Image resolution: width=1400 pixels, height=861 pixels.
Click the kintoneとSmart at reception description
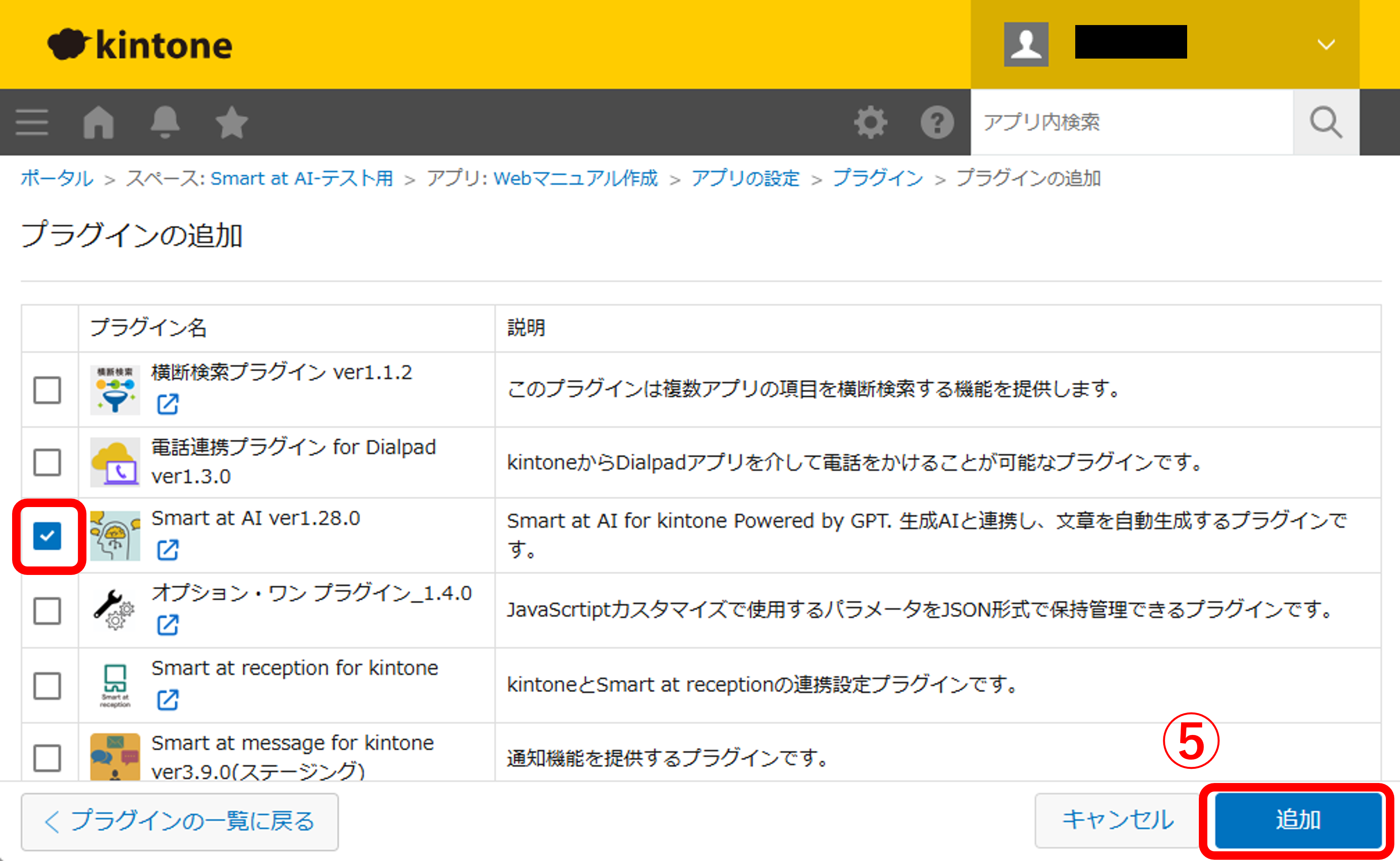pyautogui.click(x=763, y=684)
